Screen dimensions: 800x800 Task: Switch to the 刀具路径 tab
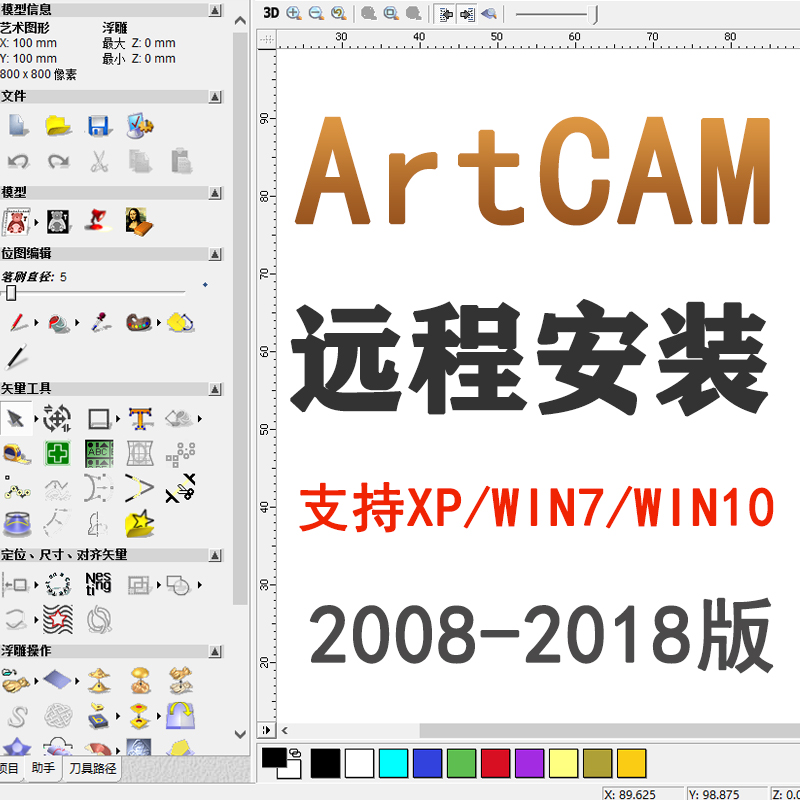click(x=92, y=768)
